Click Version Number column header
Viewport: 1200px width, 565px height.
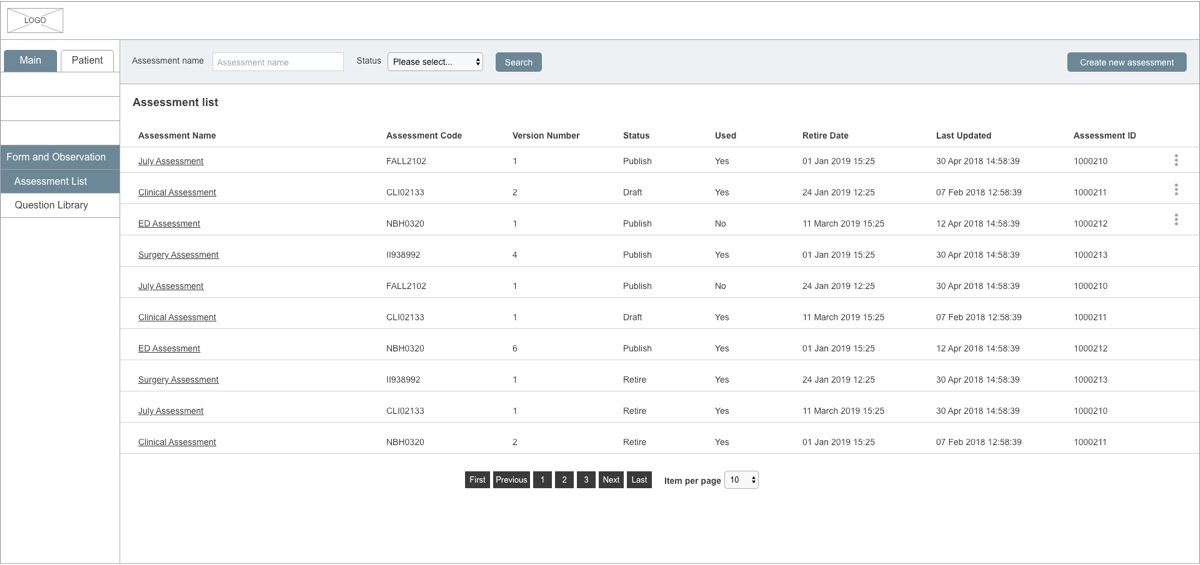[546, 136]
